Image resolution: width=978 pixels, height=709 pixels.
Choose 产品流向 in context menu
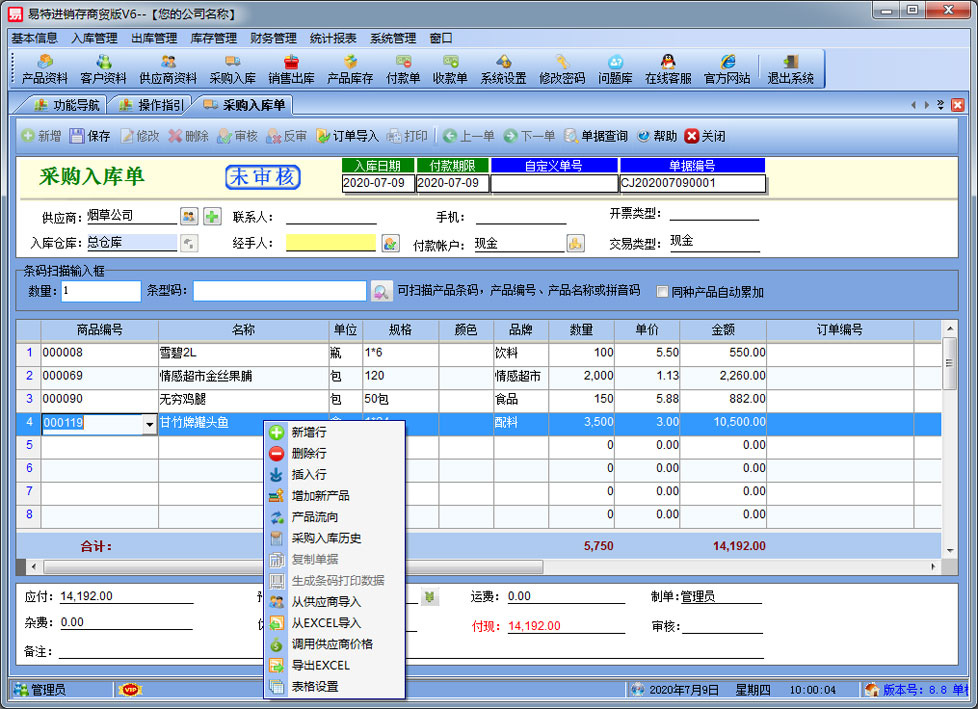point(334,517)
